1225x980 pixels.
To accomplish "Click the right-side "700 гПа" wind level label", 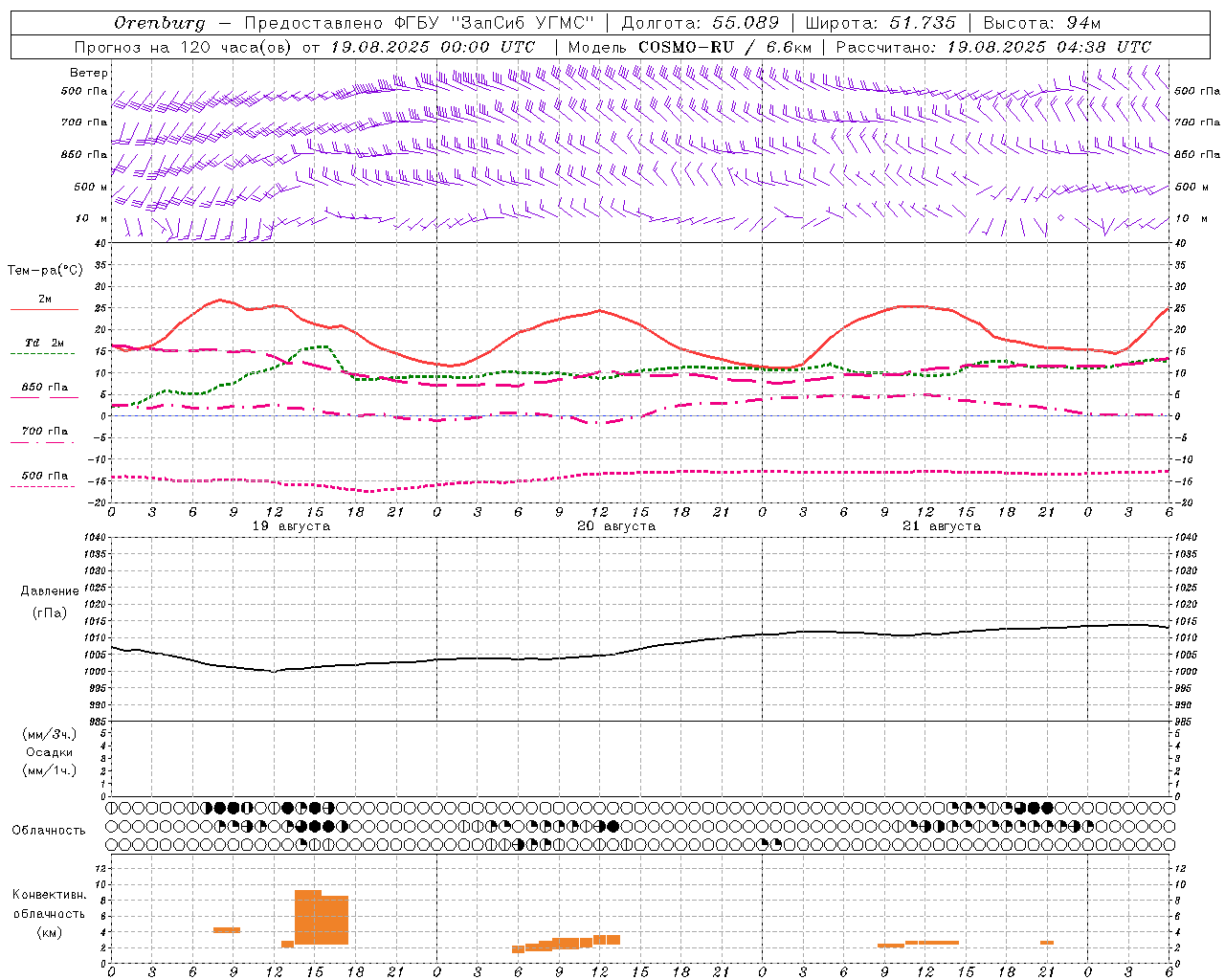I will pos(1197,122).
